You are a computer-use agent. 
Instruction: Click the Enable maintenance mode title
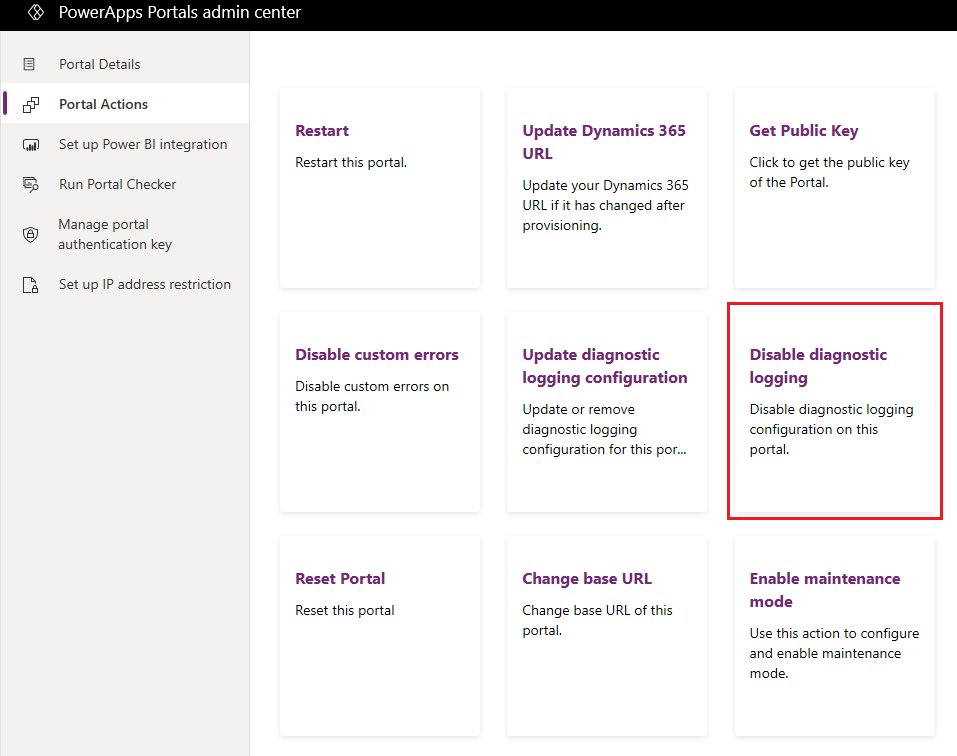pyautogui.click(x=825, y=590)
